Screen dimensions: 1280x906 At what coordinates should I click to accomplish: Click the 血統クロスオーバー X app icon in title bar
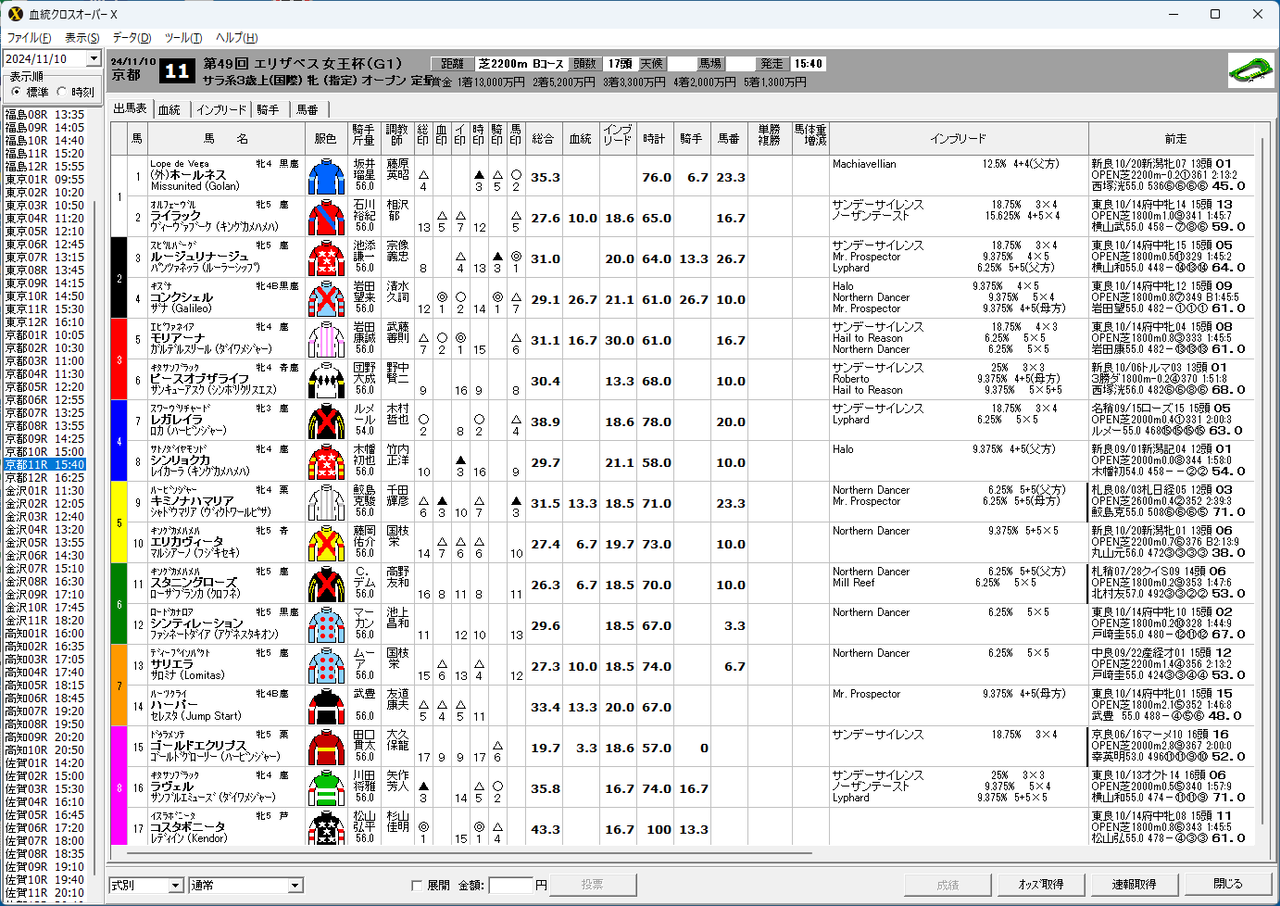point(15,14)
